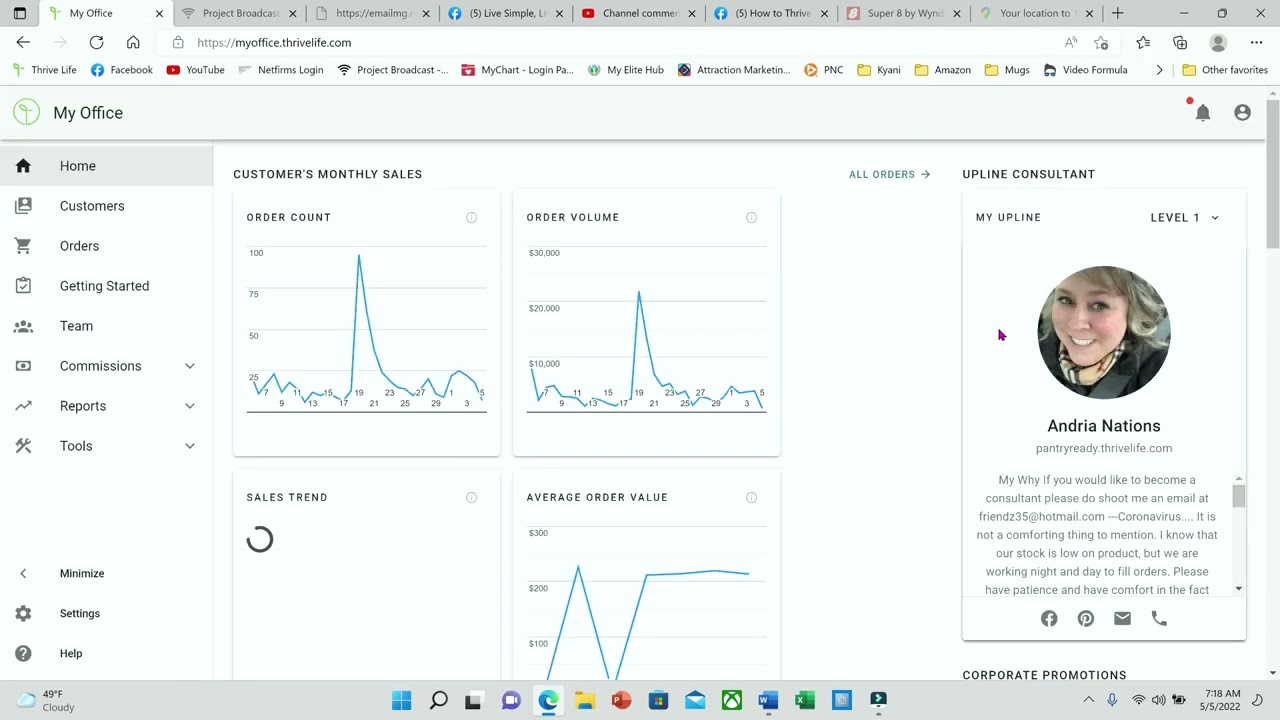
Task: Open the Level 1 upline dropdown
Action: 1184,217
